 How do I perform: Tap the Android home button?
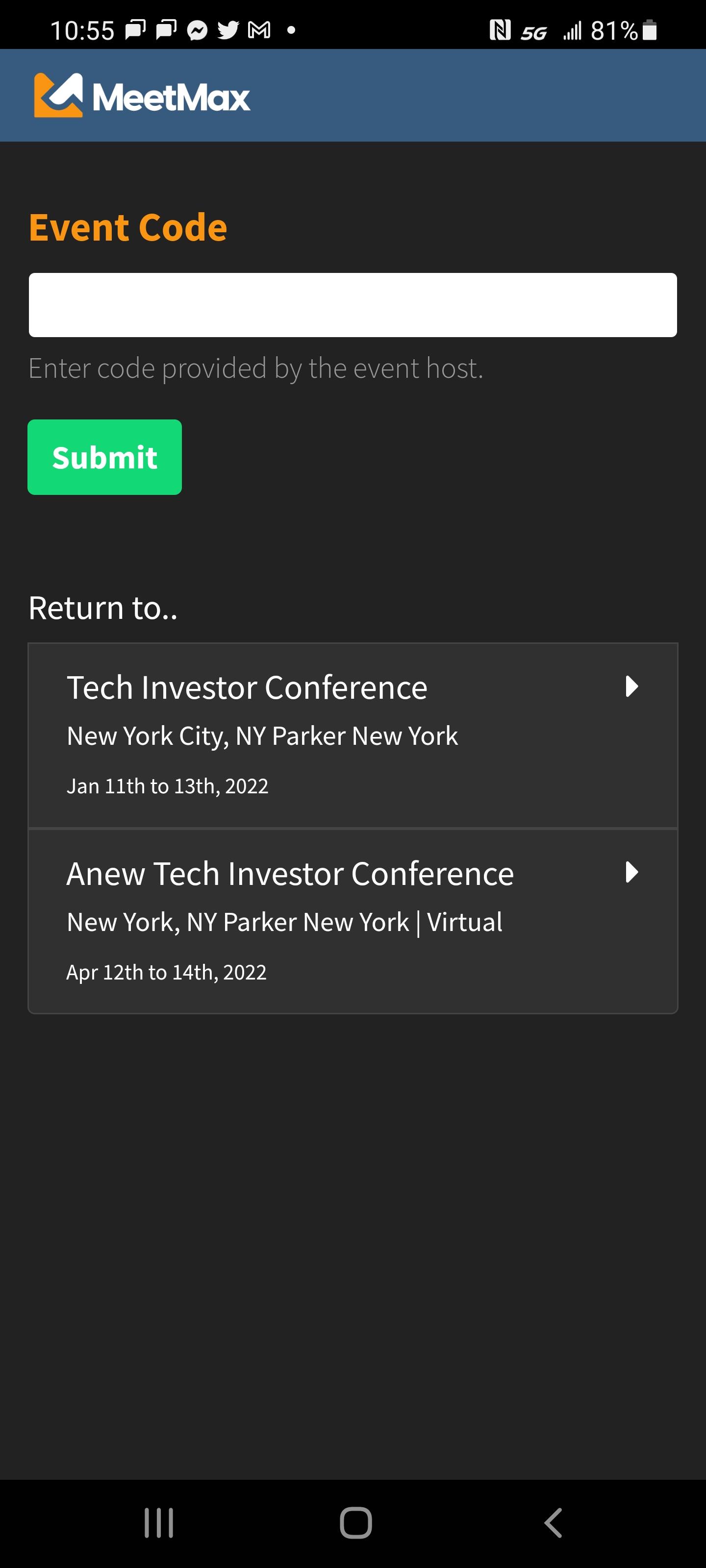[356, 1523]
